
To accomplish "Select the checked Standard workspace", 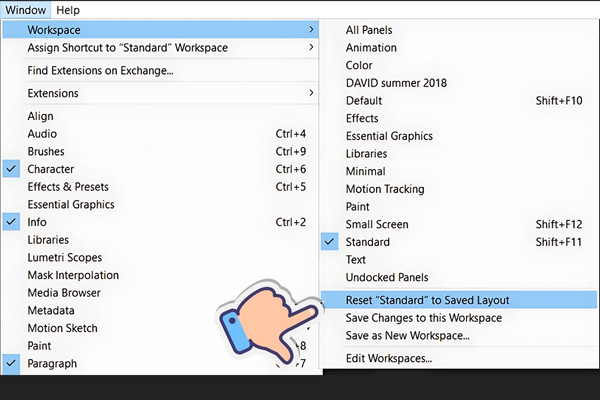I will point(459,242).
